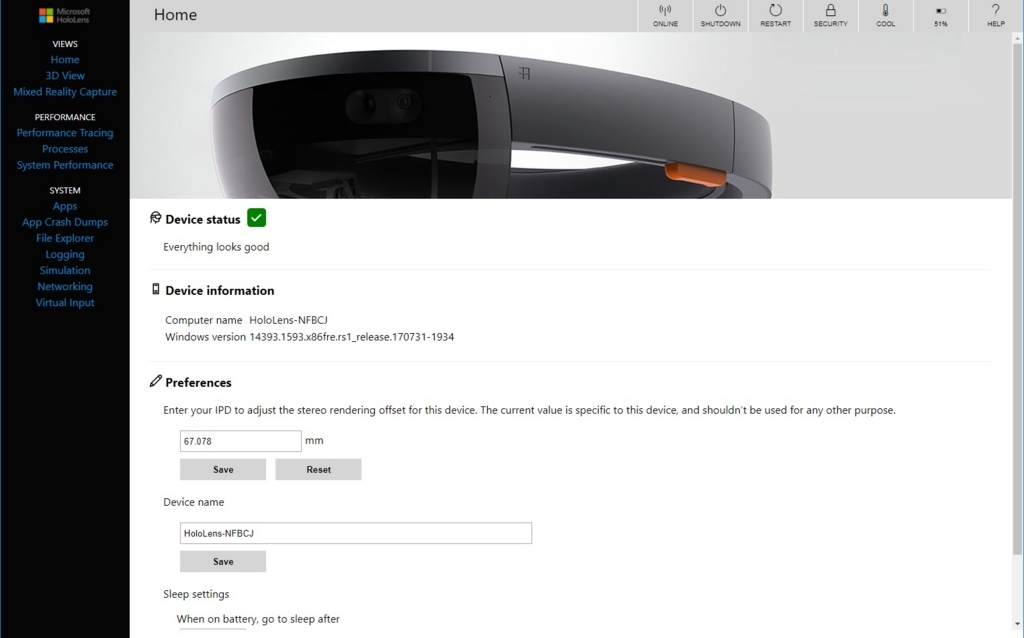
Task: Open the 3D View page
Action: click(65, 76)
